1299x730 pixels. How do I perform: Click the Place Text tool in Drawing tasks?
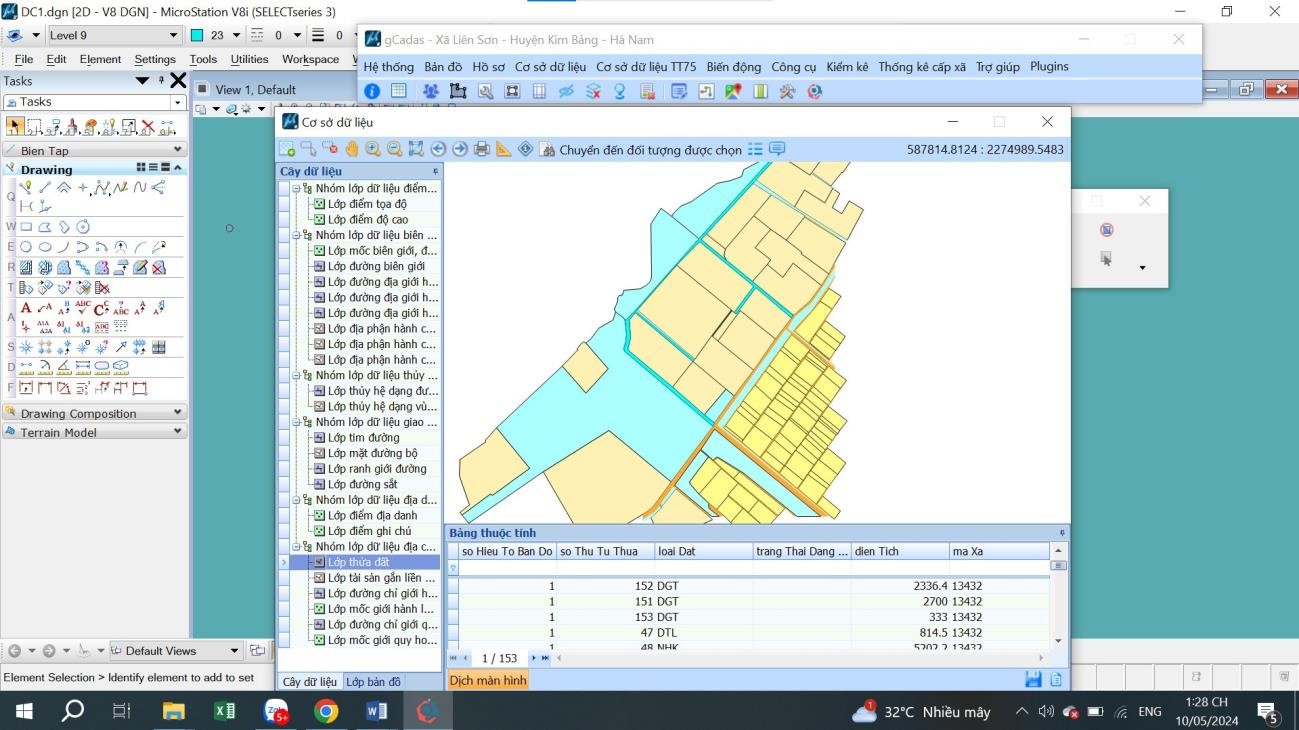(x=26, y=308)
